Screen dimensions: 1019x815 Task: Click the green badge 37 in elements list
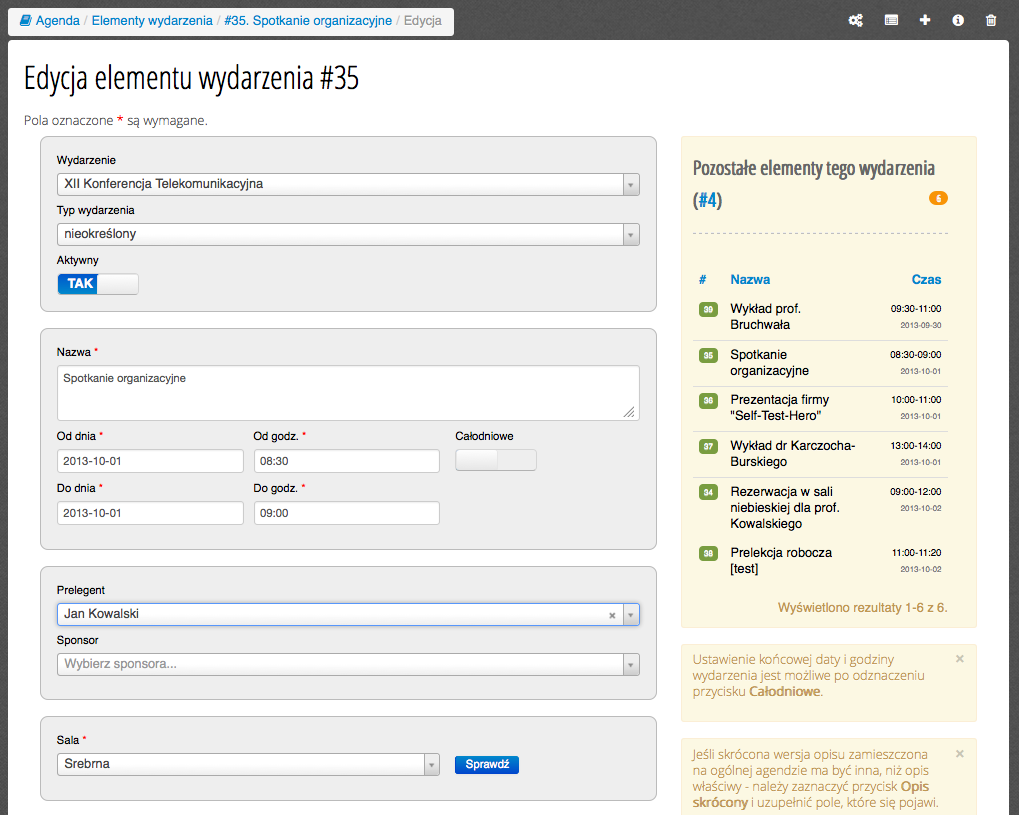coord(708,446)
